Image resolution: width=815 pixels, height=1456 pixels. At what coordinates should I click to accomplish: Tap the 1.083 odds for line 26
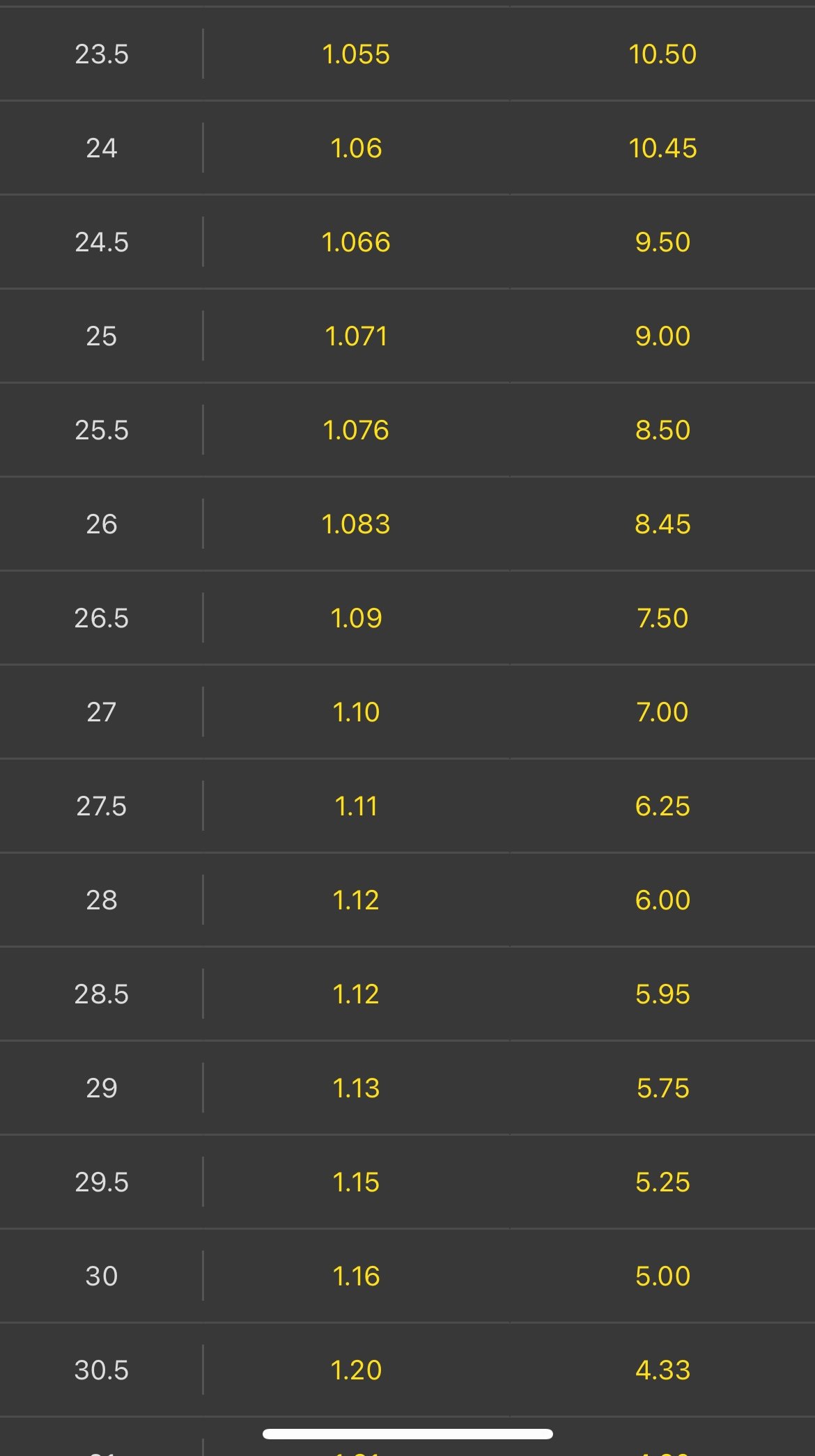click(x=356, y=524)
